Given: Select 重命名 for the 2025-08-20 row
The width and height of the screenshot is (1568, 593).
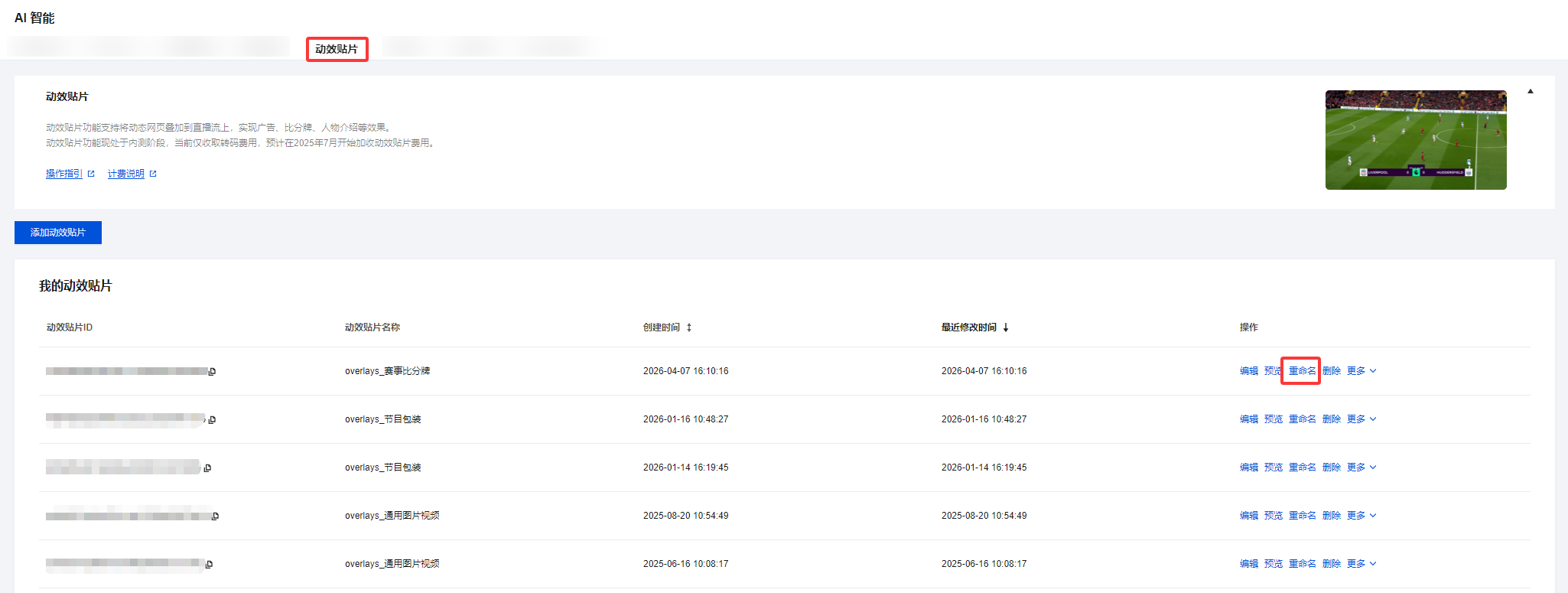Looking at the screenshot, I should (x=1303, y=516).
